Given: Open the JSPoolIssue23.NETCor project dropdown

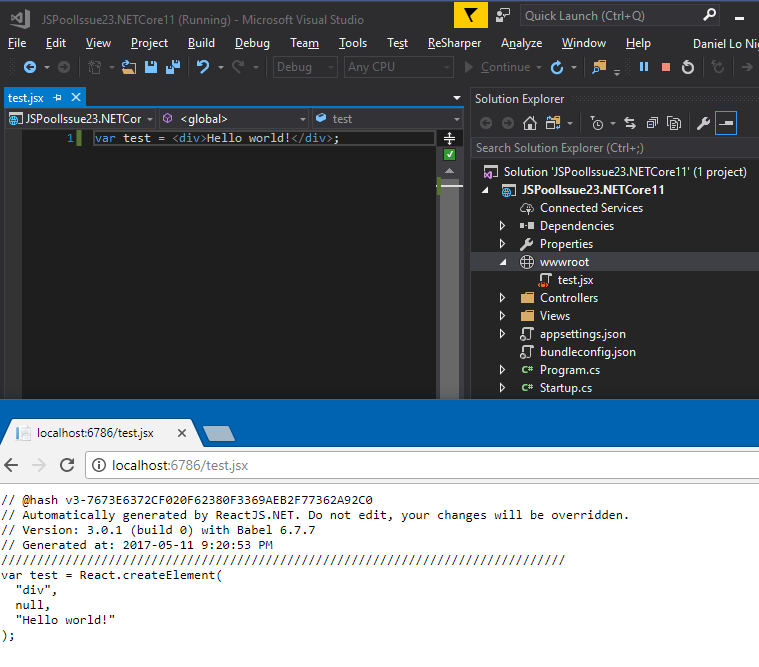Looking at the screenshot, I should (x=81, y=119).
